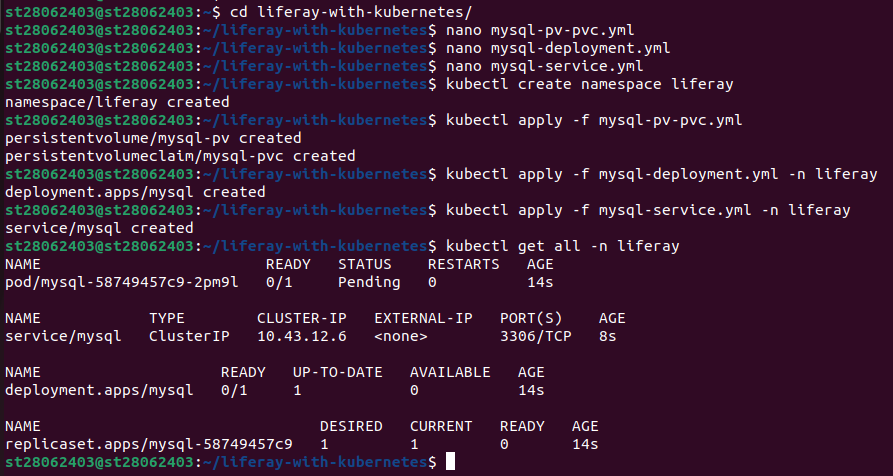Click 'kubectl apply -f mysql-pv-pvc.yml' command
Viewport: 893px width, 476px height.
594,121
